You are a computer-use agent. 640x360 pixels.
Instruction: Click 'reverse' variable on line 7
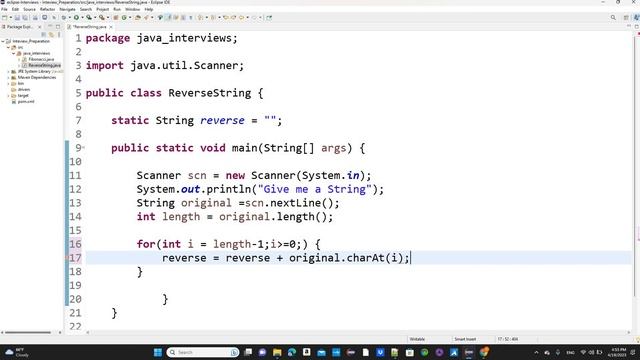(x=222, y=120)
